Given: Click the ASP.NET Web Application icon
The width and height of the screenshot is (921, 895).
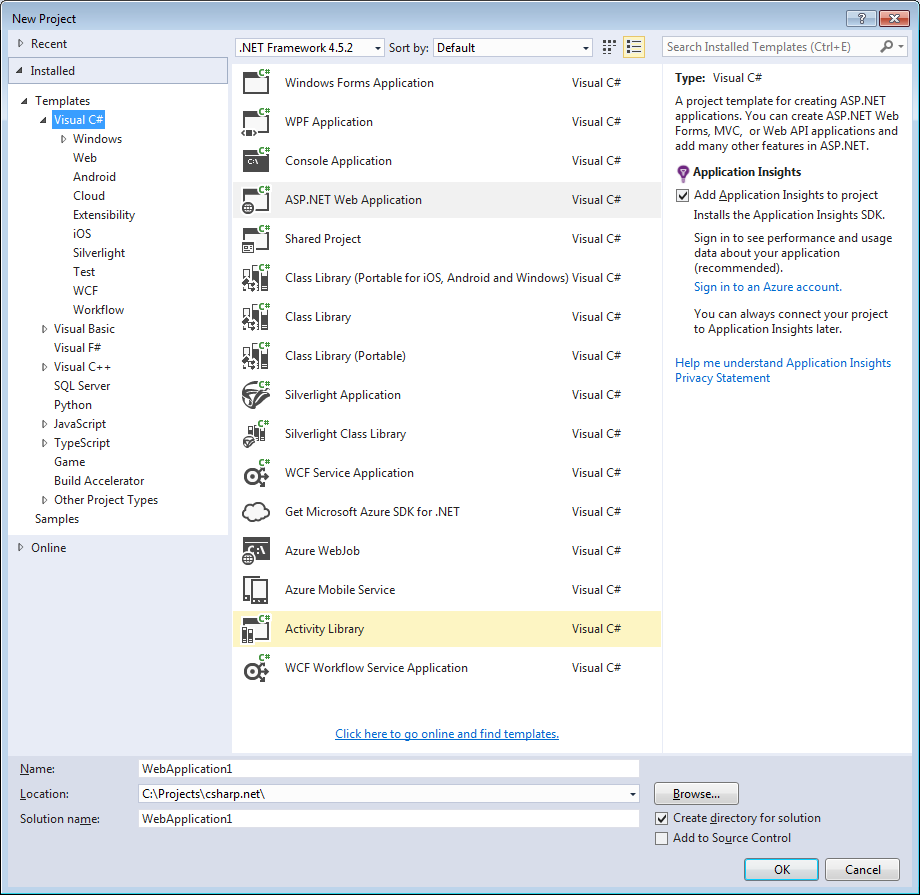Looking at the screenshot, I should click(x=256, y=200).
